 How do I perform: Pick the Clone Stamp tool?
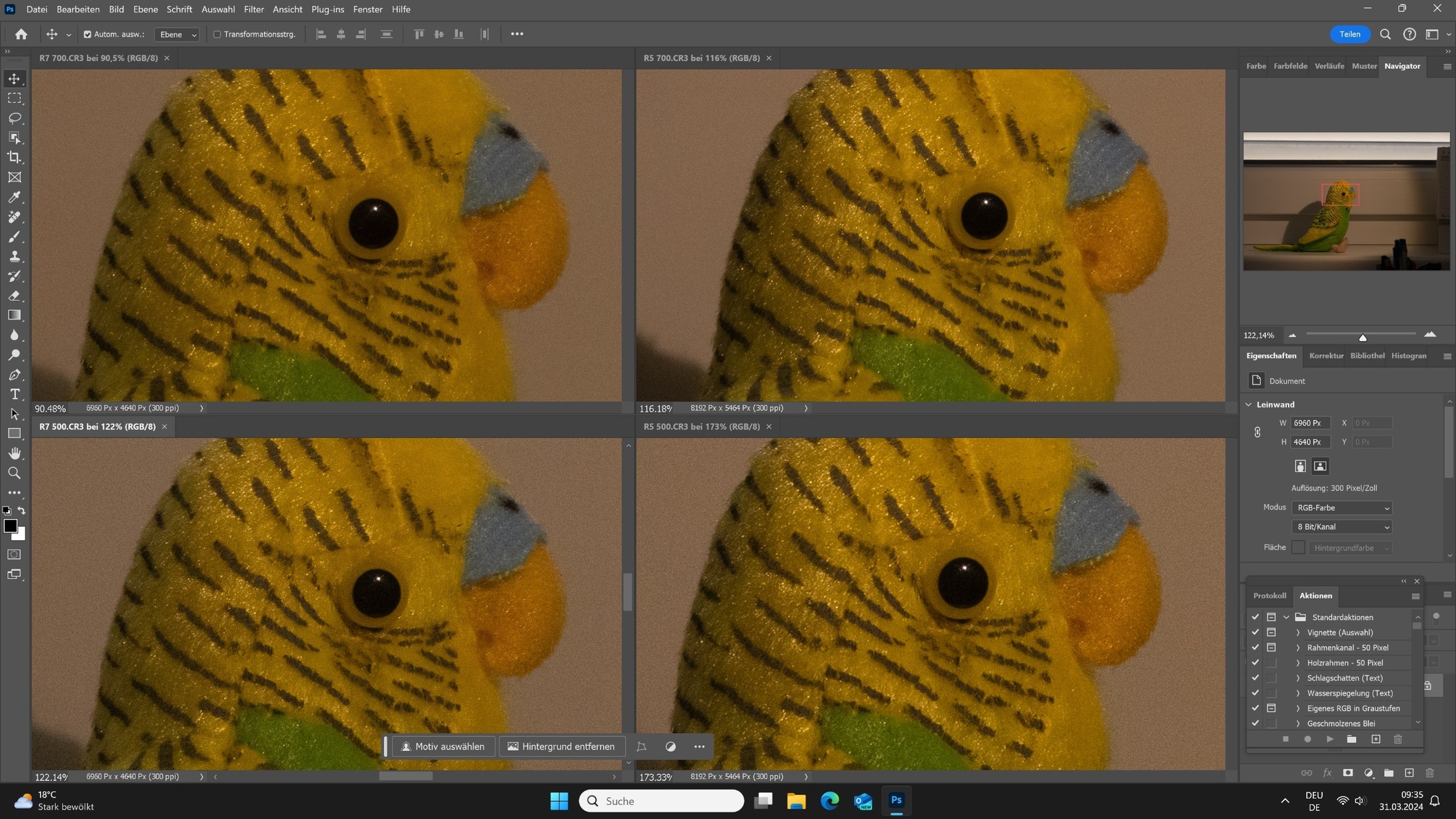pos(14,256)
